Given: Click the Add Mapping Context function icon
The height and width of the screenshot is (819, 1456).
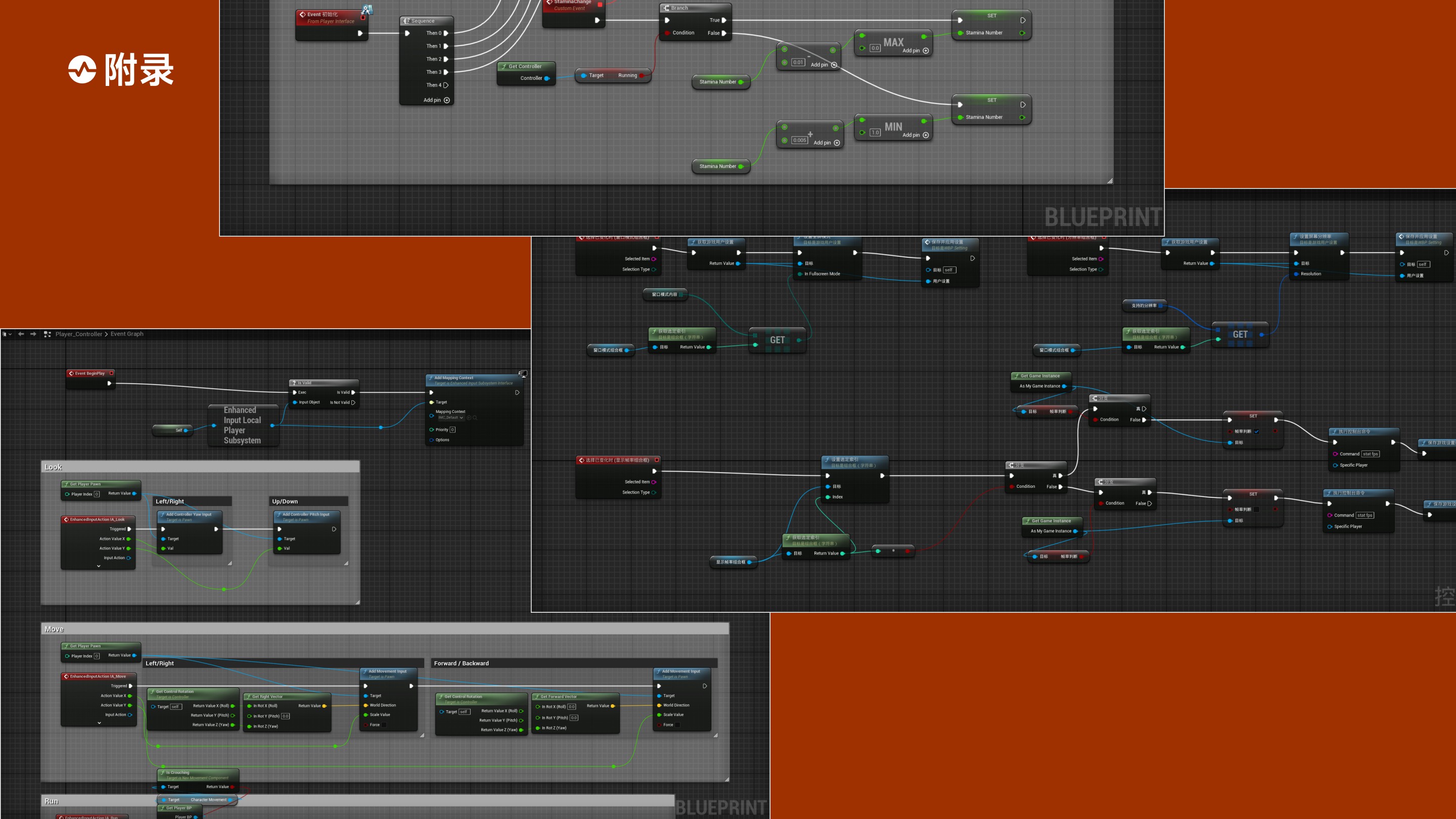Looking at the screenshot, I should pyautogui.click(x=431, y=378).
